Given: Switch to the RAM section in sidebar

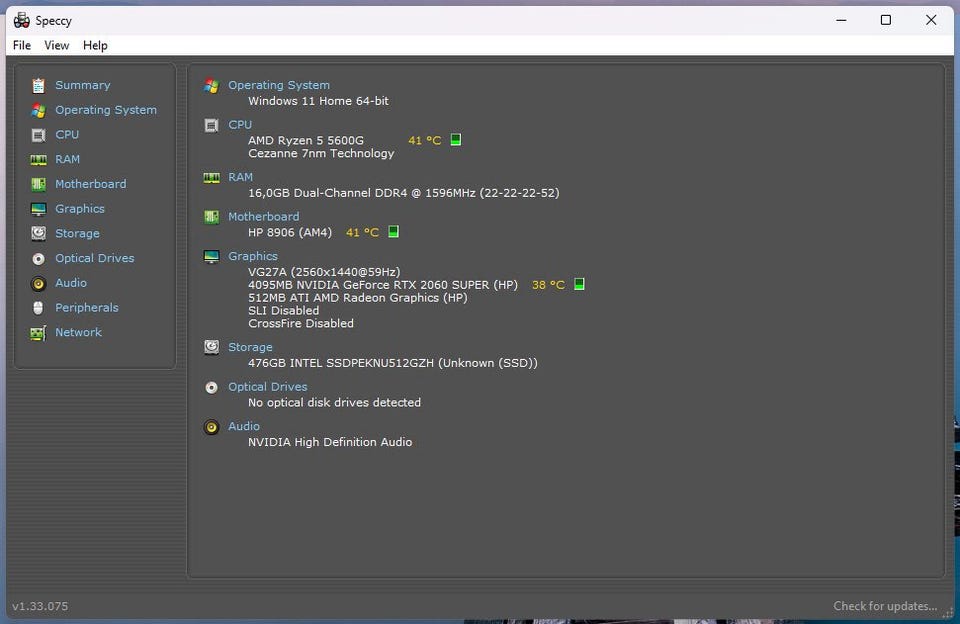Looking at the screenshot, I should pyautogui.click(x=67, y=159).
